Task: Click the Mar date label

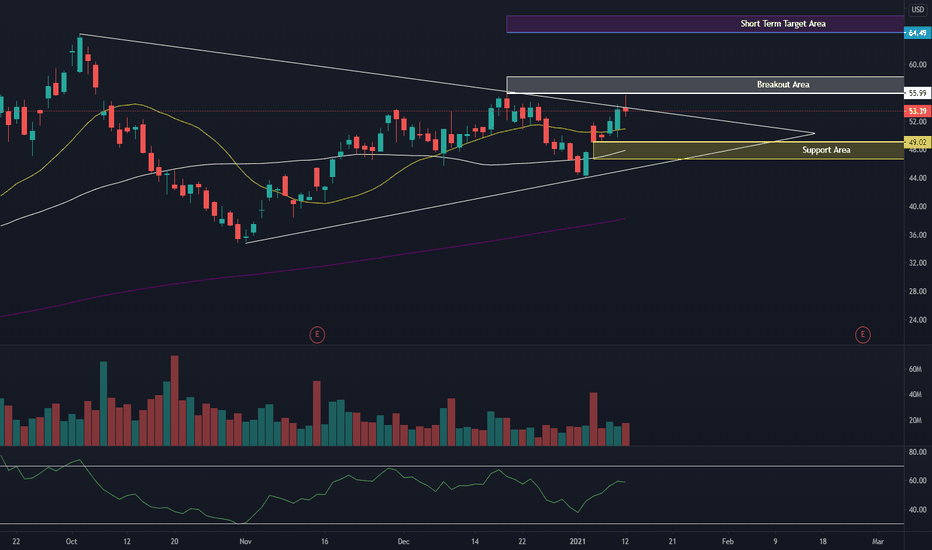Action: pos(878,542)
